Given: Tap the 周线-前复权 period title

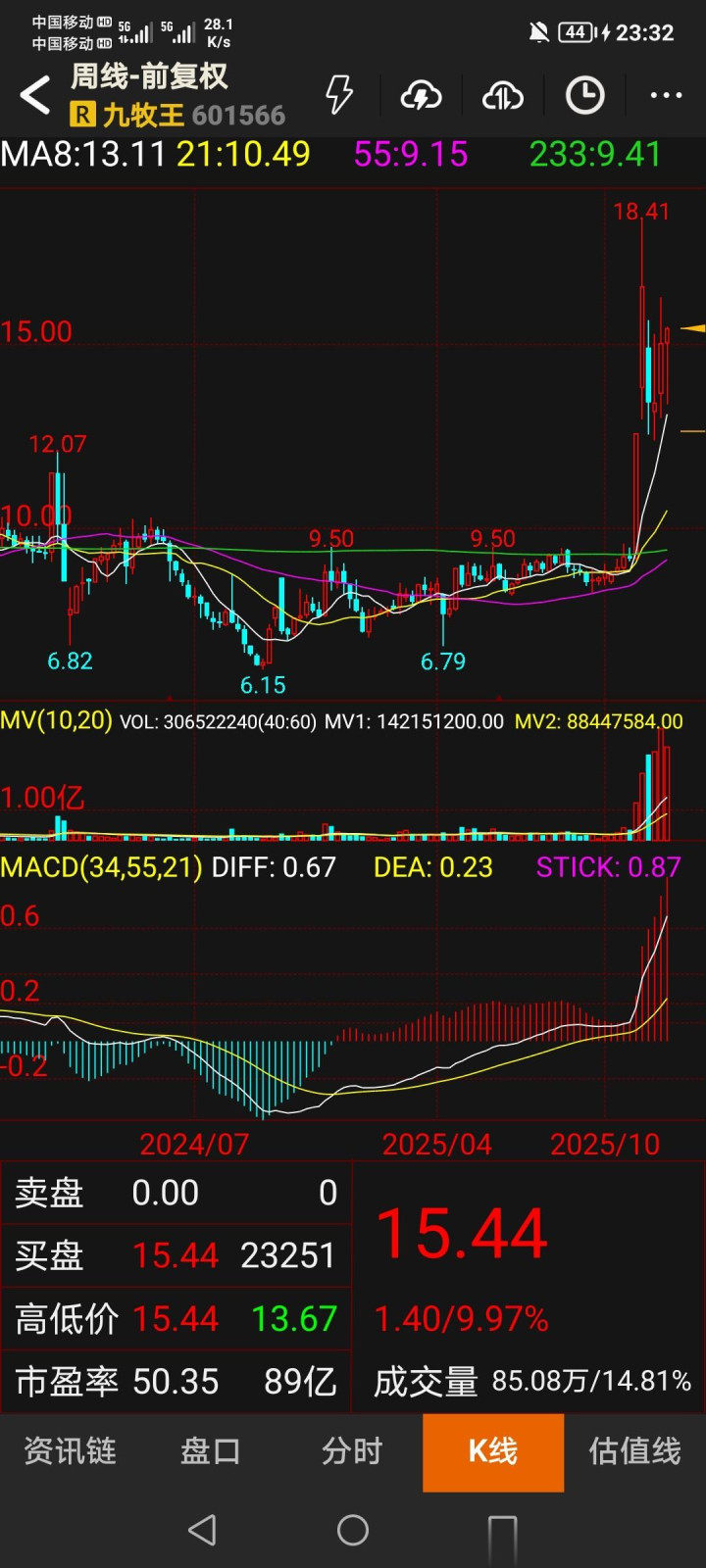Looking at the screenshot, I should (x=149, y=76).
